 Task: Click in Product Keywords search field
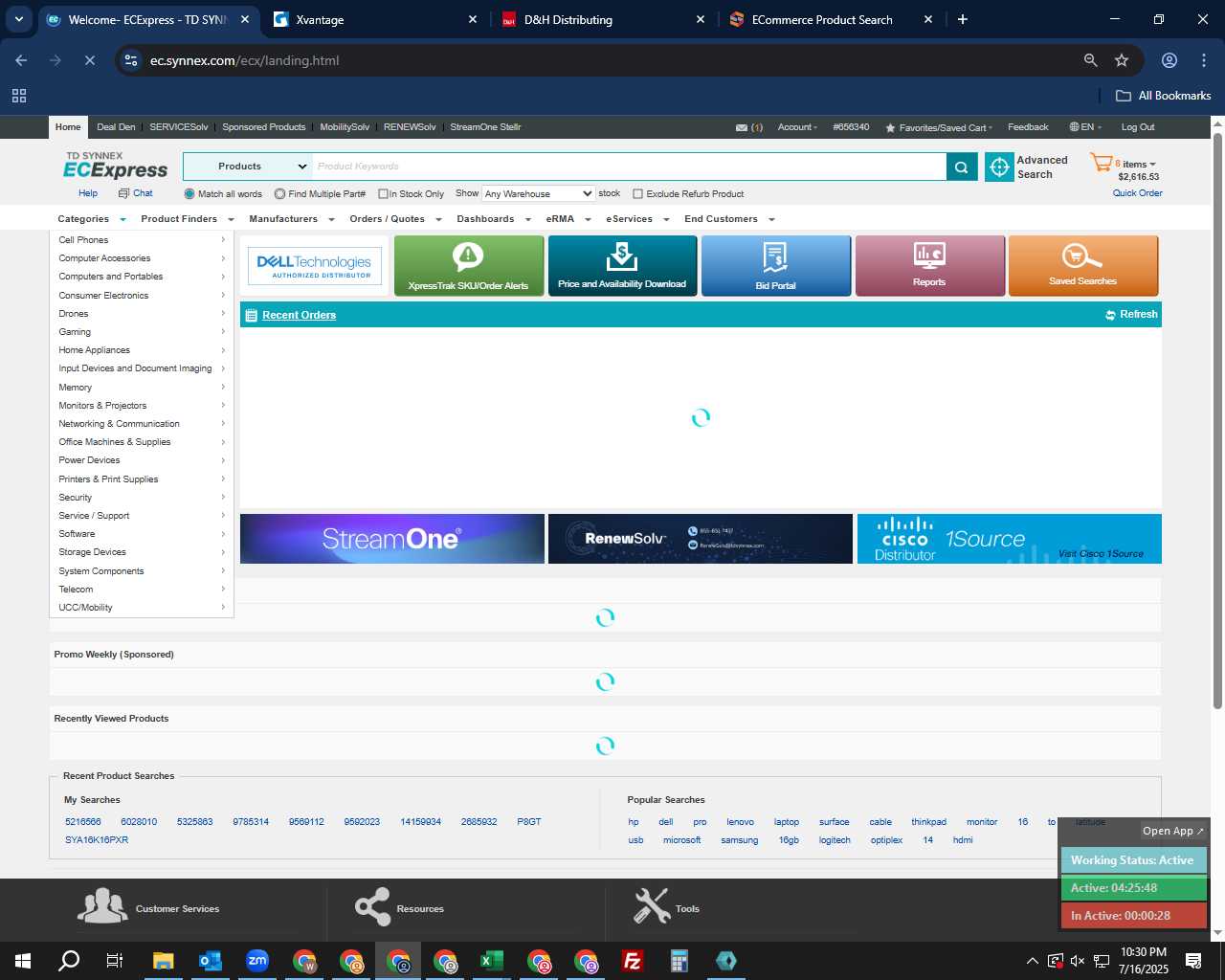[x=629, y=167]
